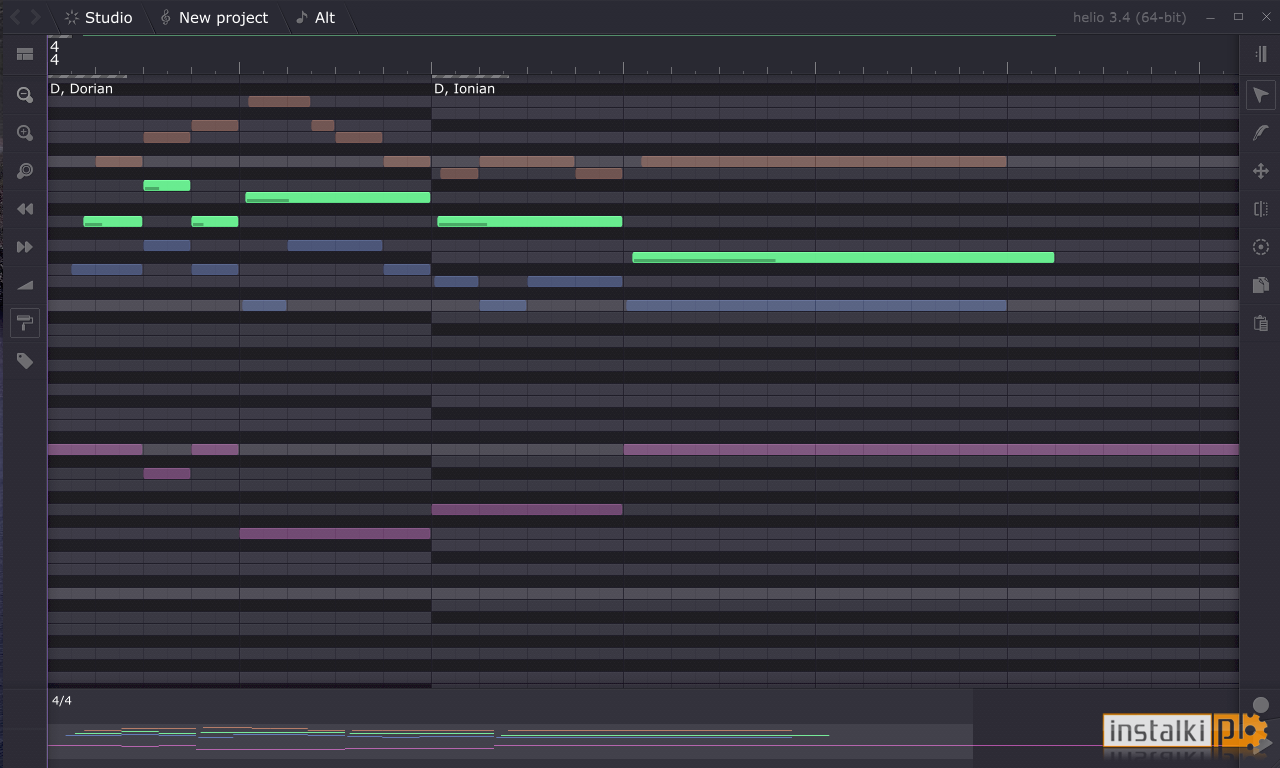Click the zoom out magnifier icon
This screenshot has height=768, width=1280.
(x=25, y=95)
